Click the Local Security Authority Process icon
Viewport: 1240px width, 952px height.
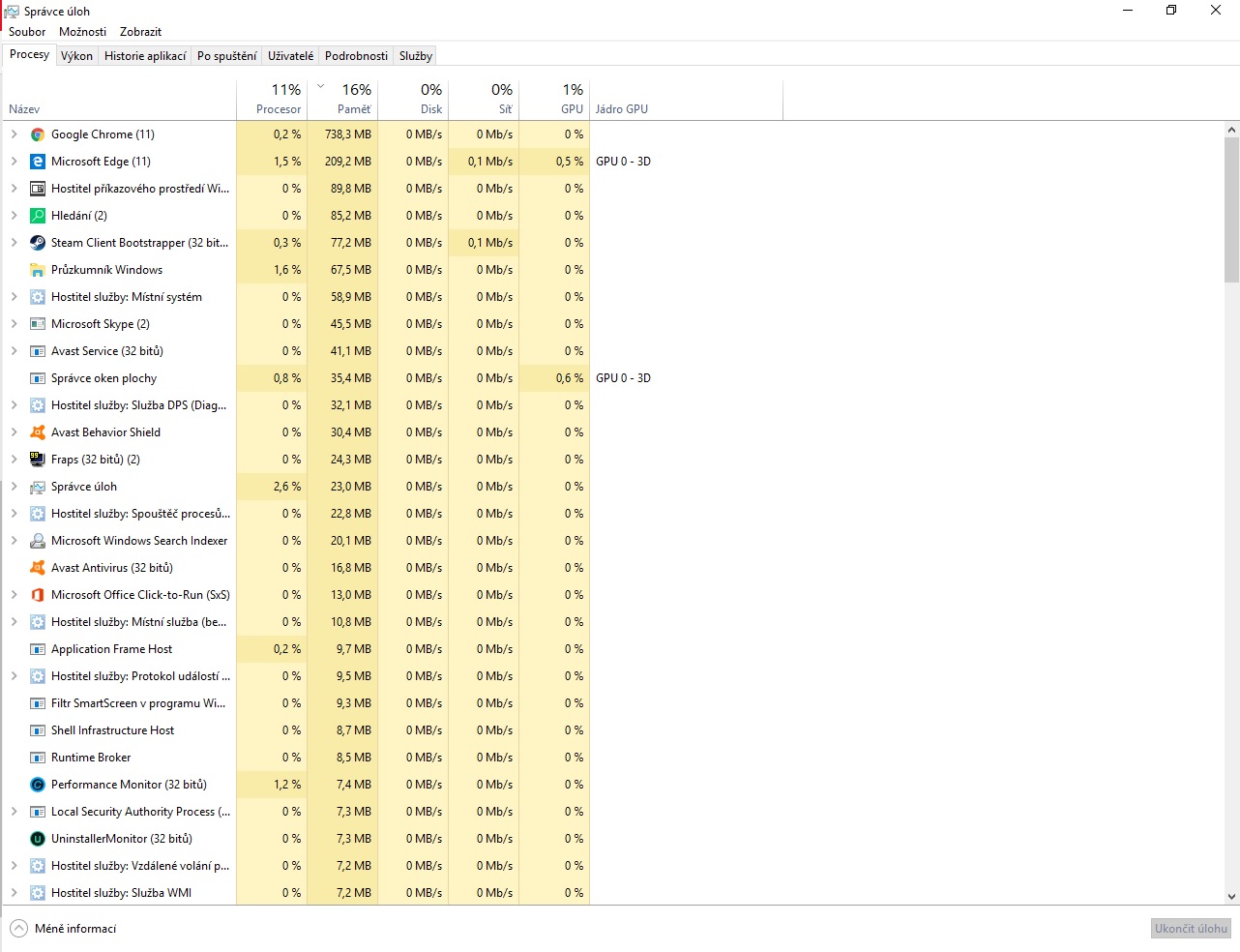tap(38, 812)
